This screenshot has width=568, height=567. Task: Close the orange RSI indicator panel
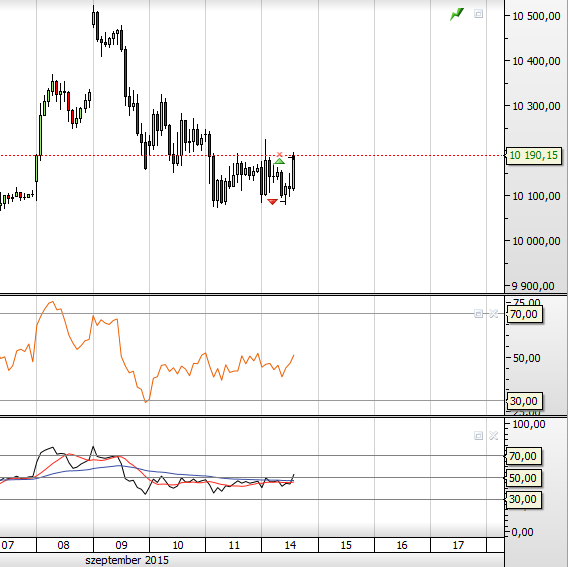point(493,314)
